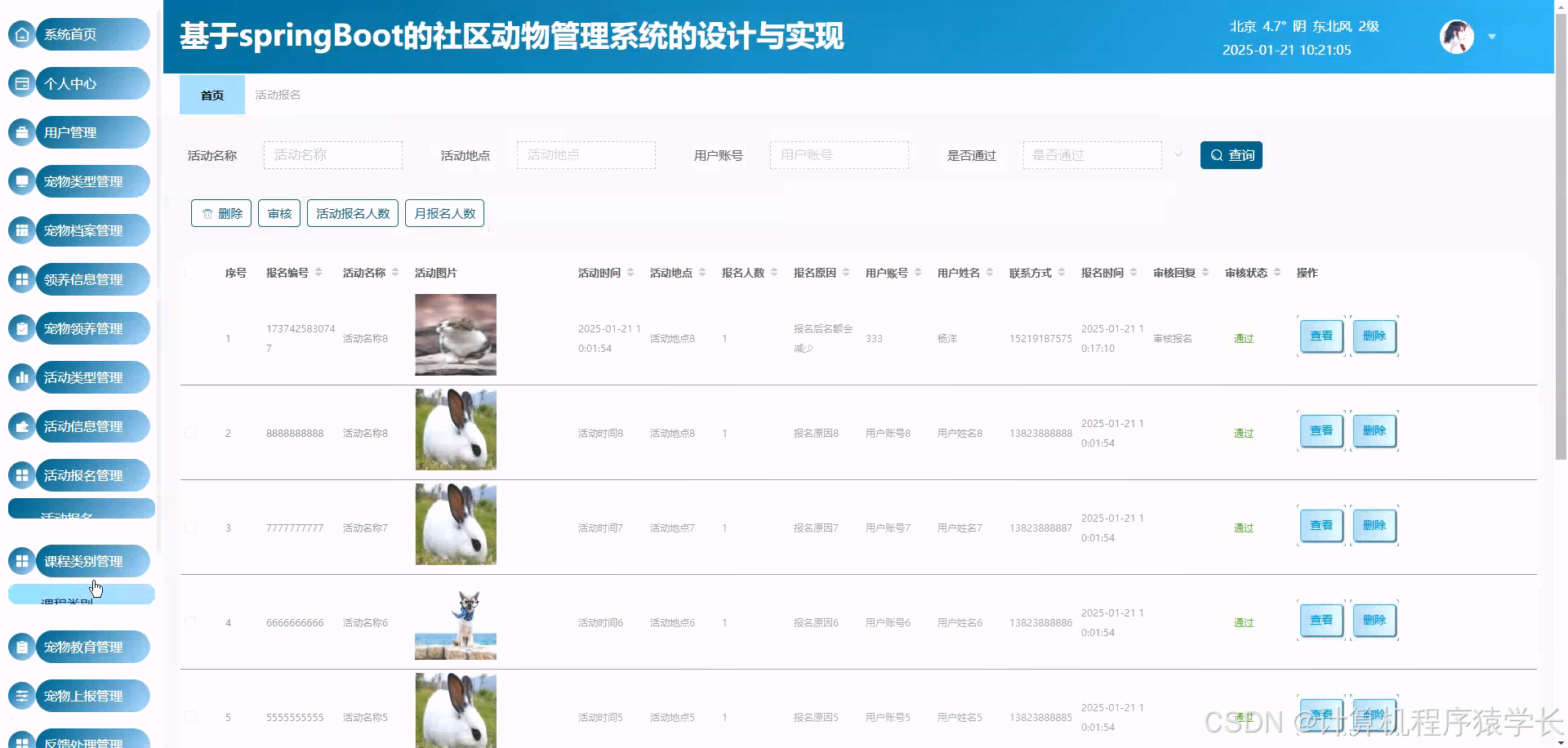Click the 宠物领养管理 clipboard icon
The width and height of the screenshot is (1568, 748).
[x=21, y=328]
